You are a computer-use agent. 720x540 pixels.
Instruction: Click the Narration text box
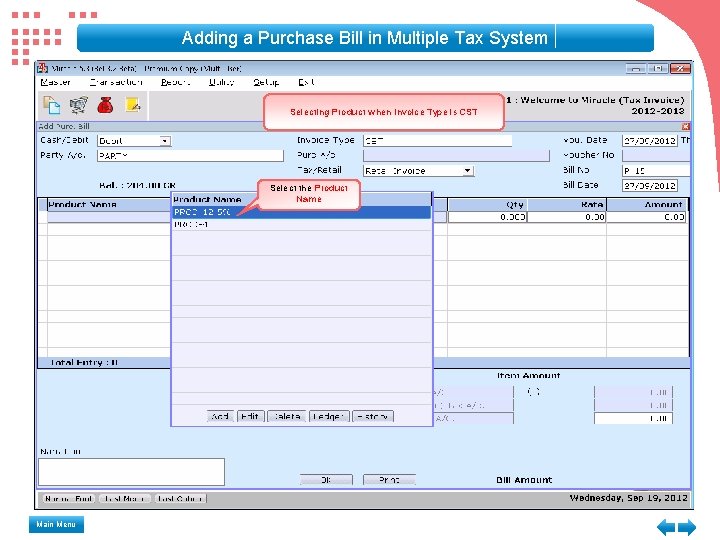(x=131, y=472)
